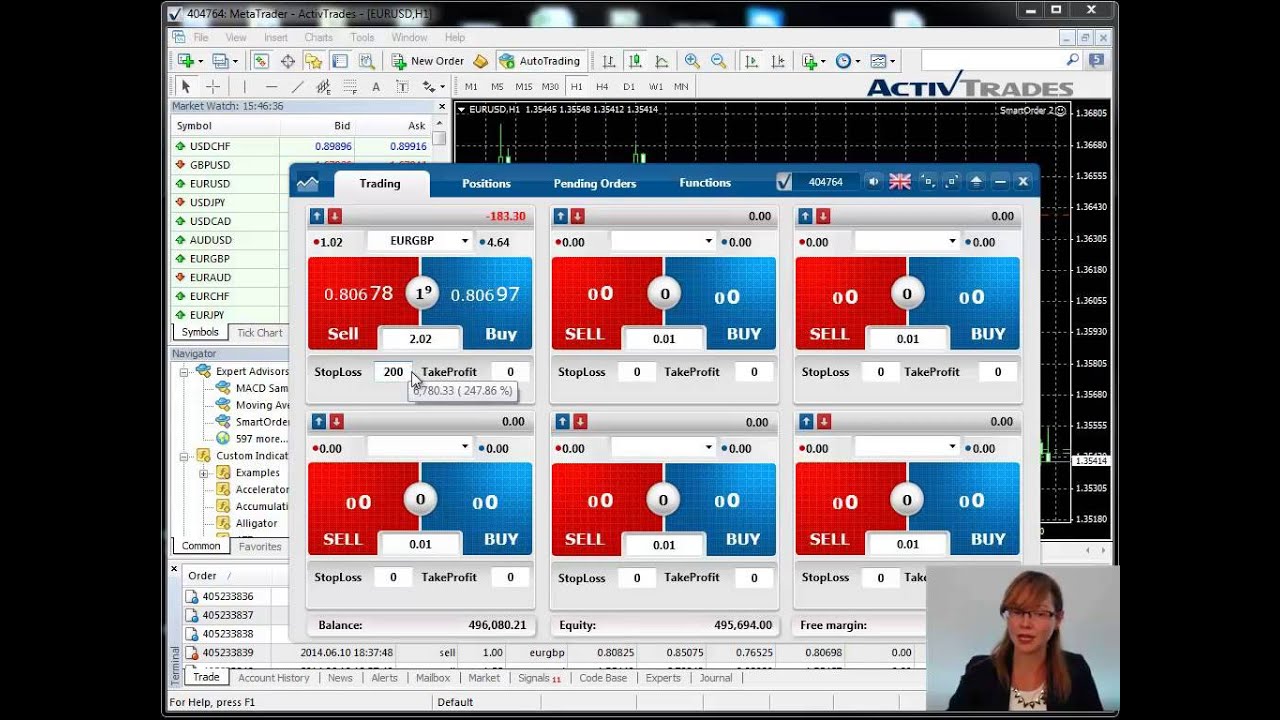Select the text label tool
This screenshot has height=720, width=1280.
tap(402, 86)
